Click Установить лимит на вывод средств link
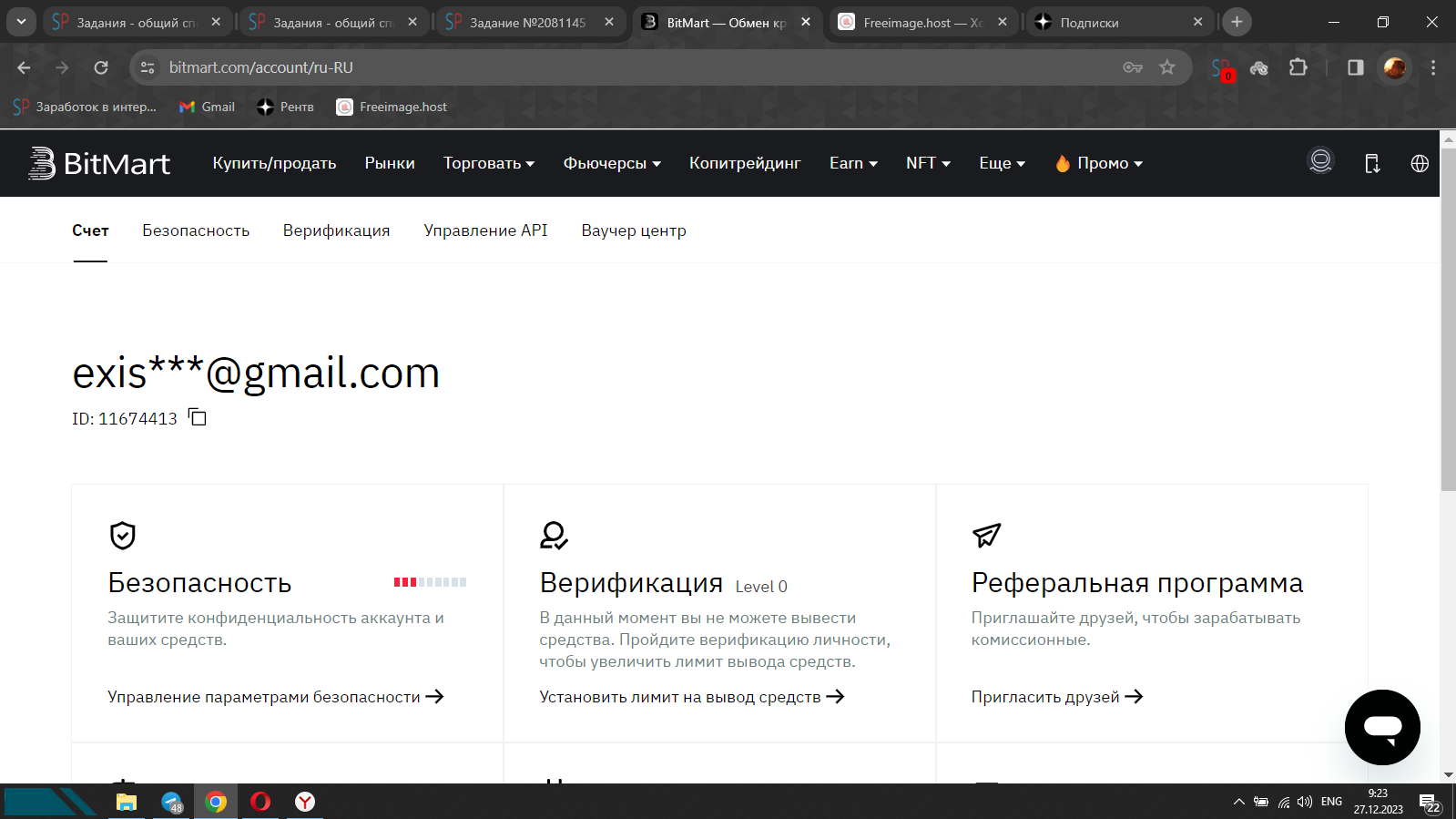 [x=692, y=697]
